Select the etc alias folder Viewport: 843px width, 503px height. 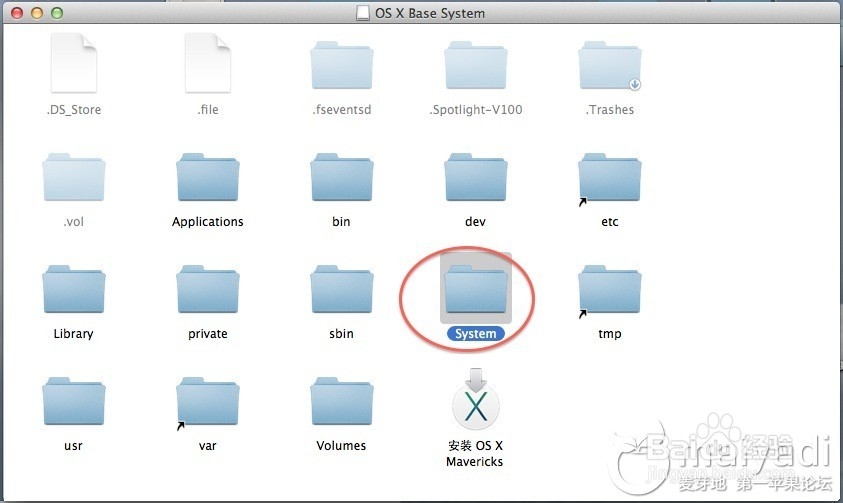click(610, 178)
